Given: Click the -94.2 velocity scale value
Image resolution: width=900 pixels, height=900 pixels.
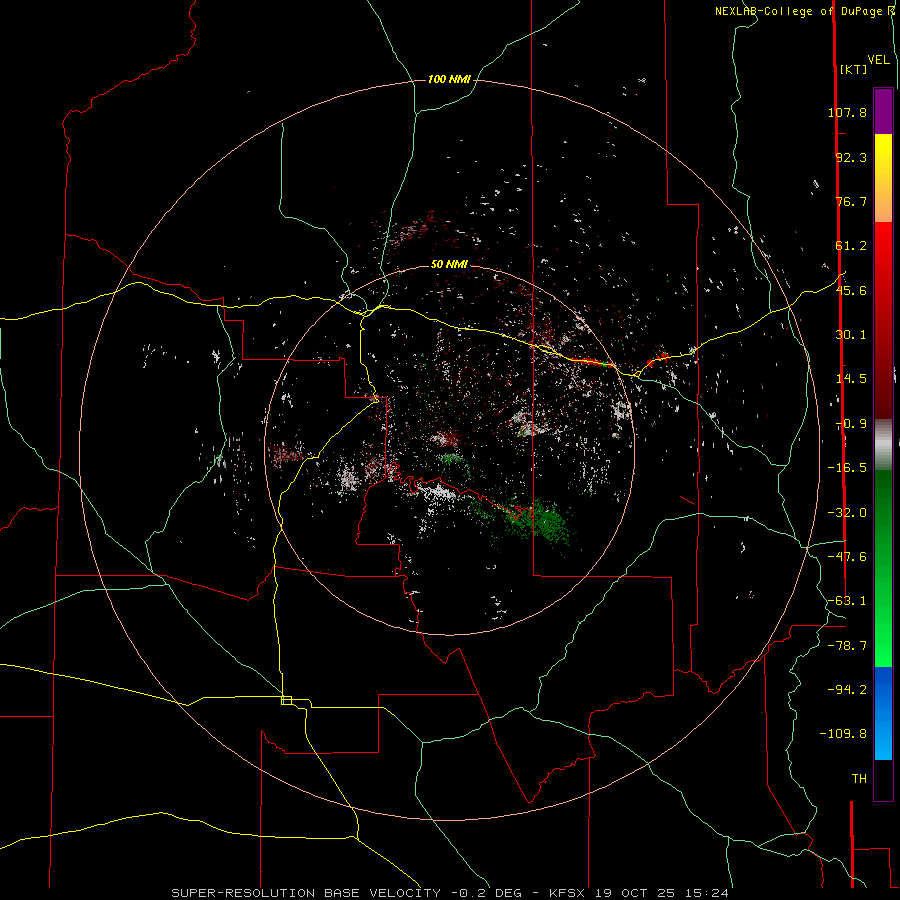Looking at the screenshot, I should 847,690.
